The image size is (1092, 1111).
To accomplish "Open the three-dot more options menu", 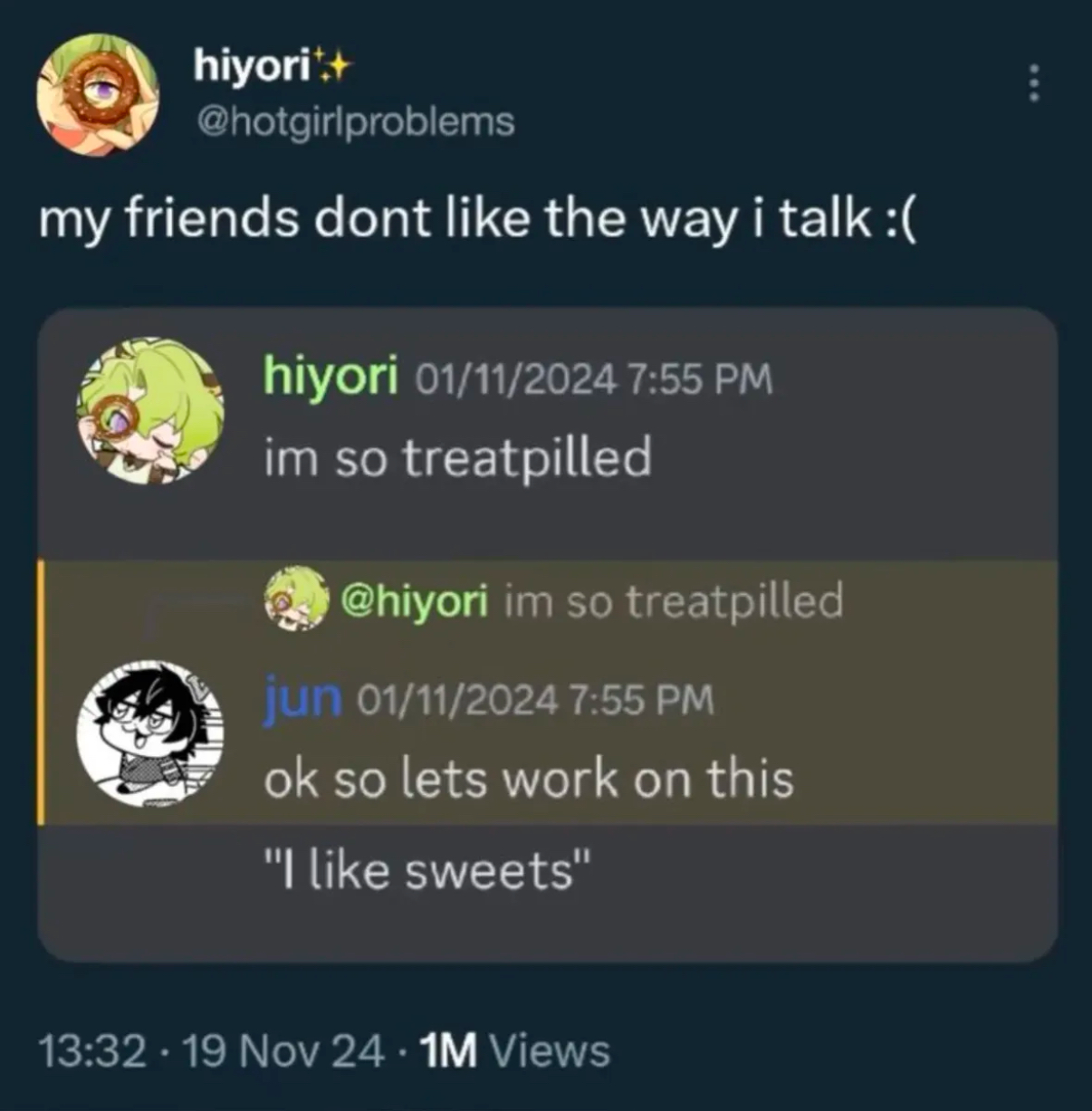I will pyautogui.click(x=1034, y=84).
